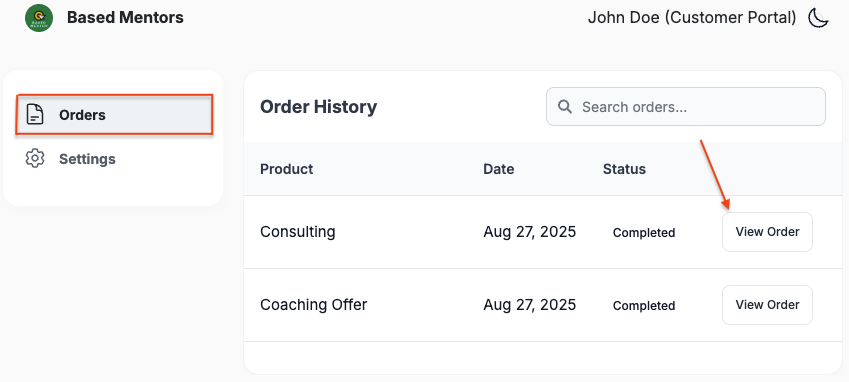Viewport: 849px width, 382px height.
Task: Click the Orders document icon in sidebar
Action: 35,115
